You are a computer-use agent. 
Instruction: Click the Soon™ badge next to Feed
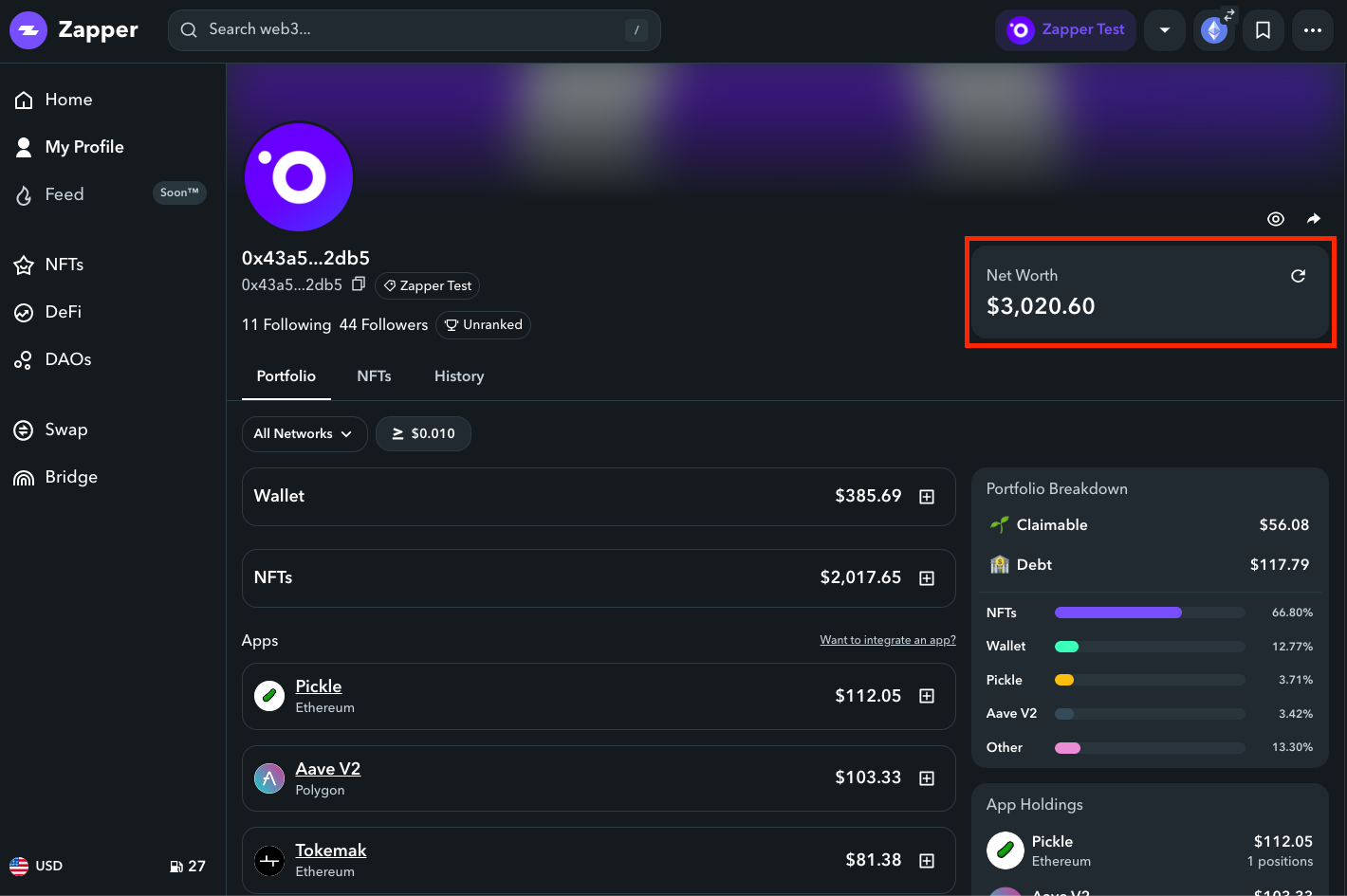click(x=179, y=193)
